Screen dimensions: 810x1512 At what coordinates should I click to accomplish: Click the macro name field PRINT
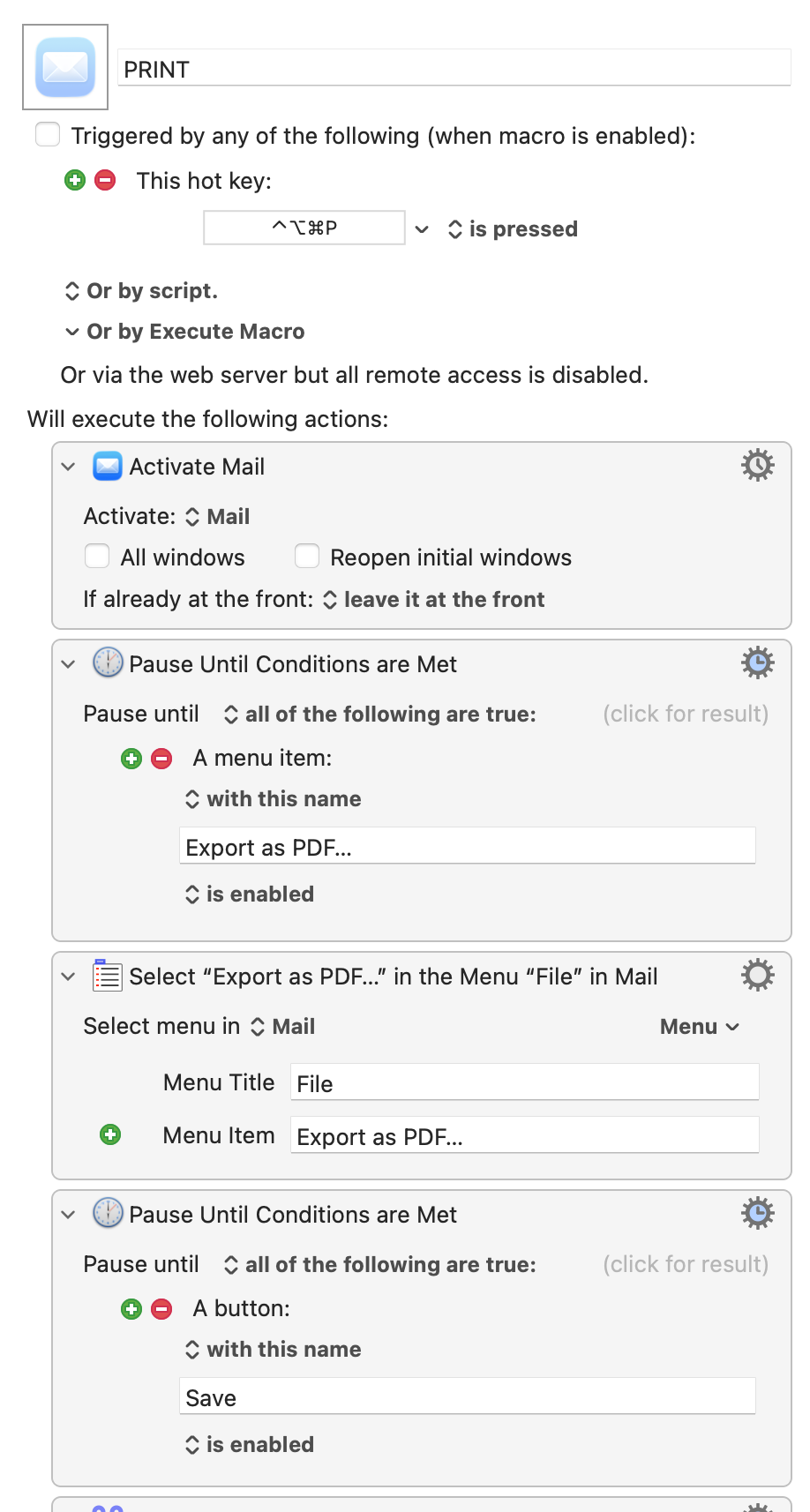point(454,69)
